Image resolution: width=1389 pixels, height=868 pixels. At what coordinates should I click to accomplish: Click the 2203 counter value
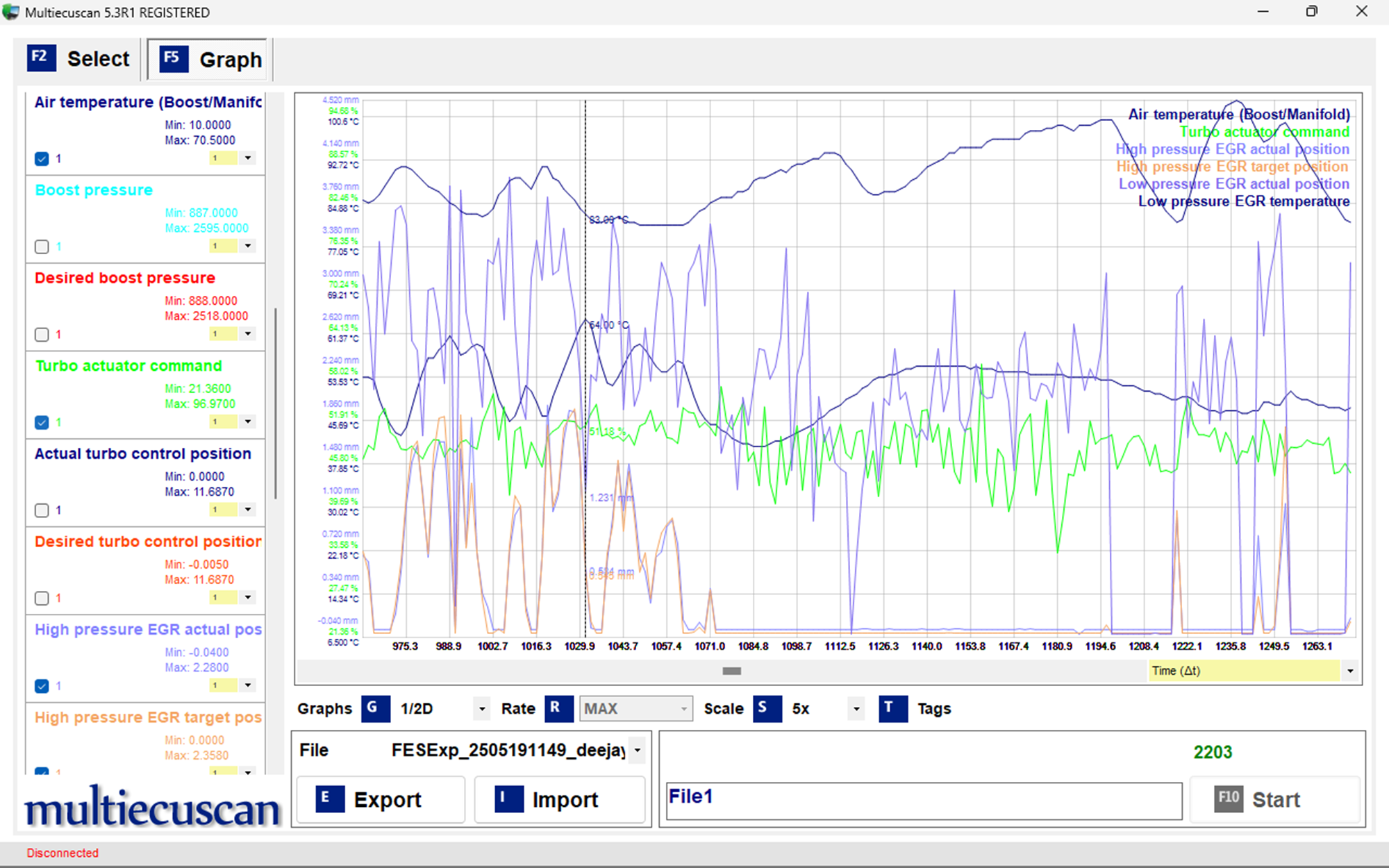pyautogui.click(x=1213, y=752)
